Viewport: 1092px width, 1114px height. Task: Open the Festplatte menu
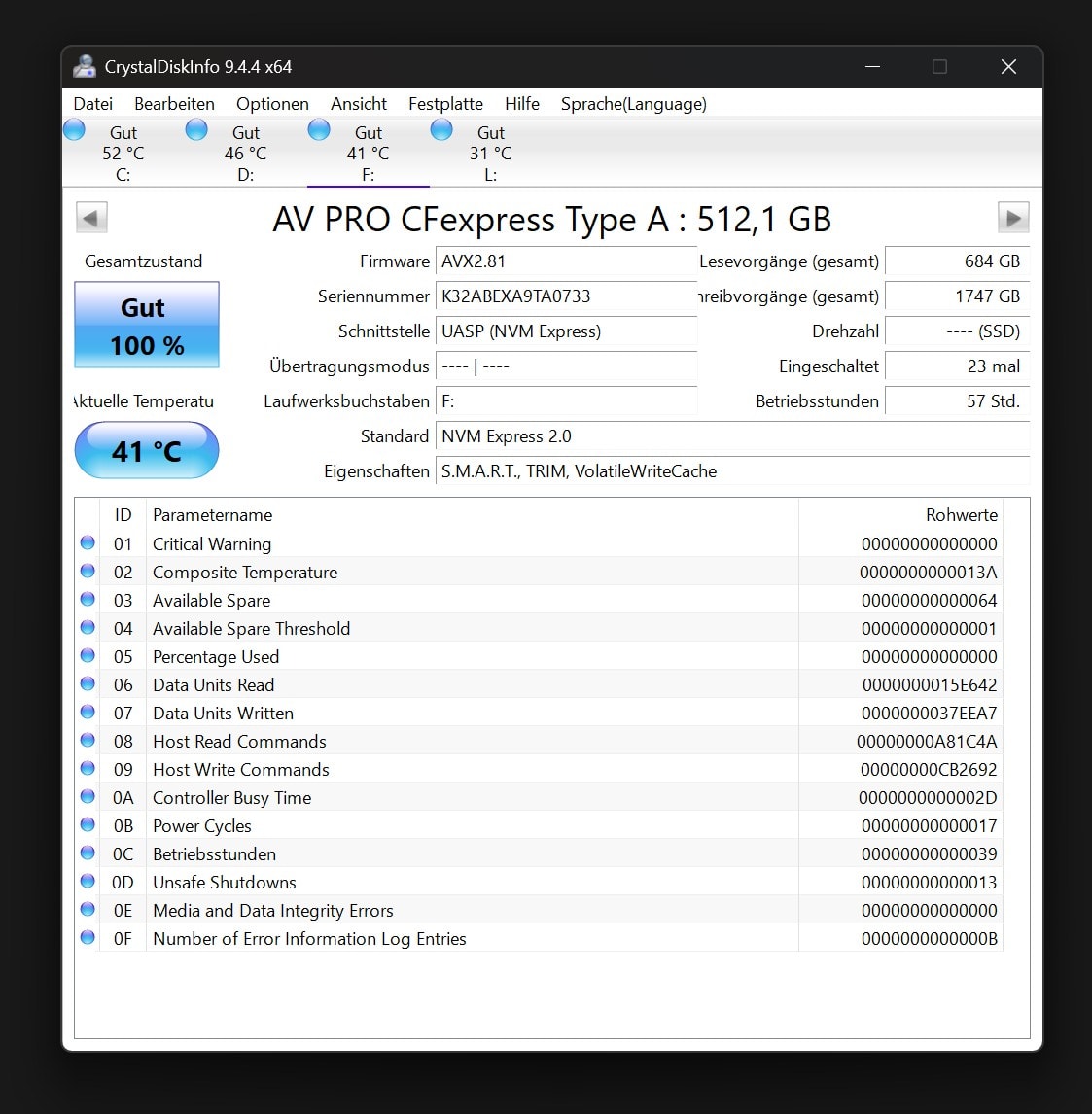(445, 104)
